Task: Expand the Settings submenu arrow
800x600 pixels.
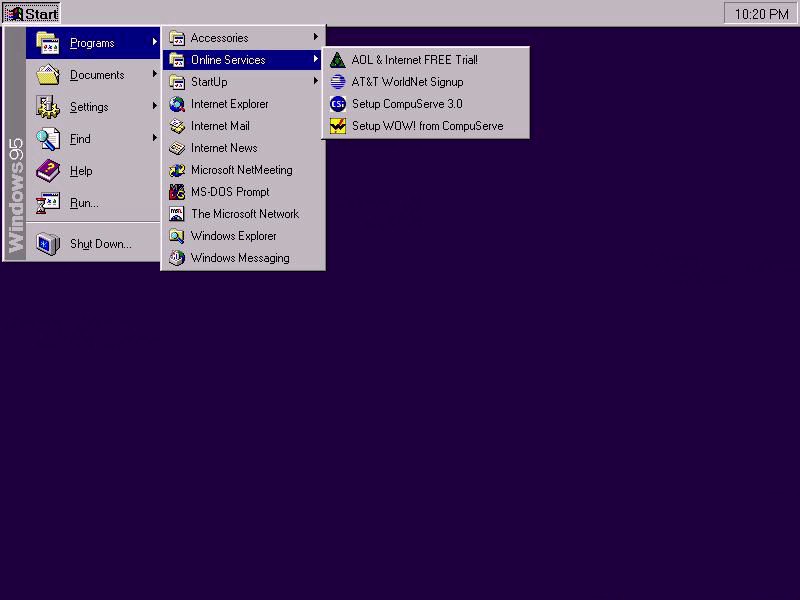Action: pos(155,106)
